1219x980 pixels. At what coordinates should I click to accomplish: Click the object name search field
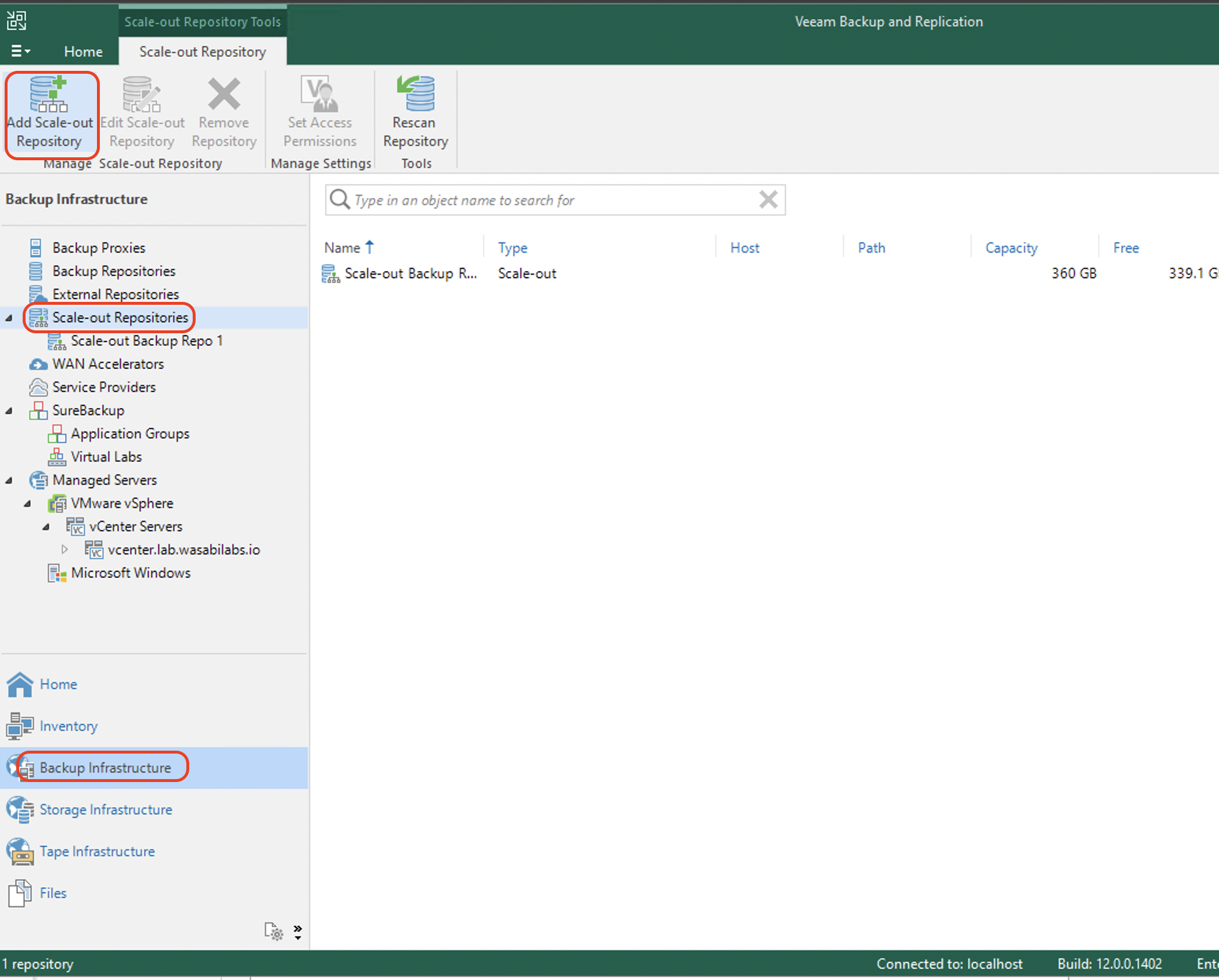click(x=555, y=200)
